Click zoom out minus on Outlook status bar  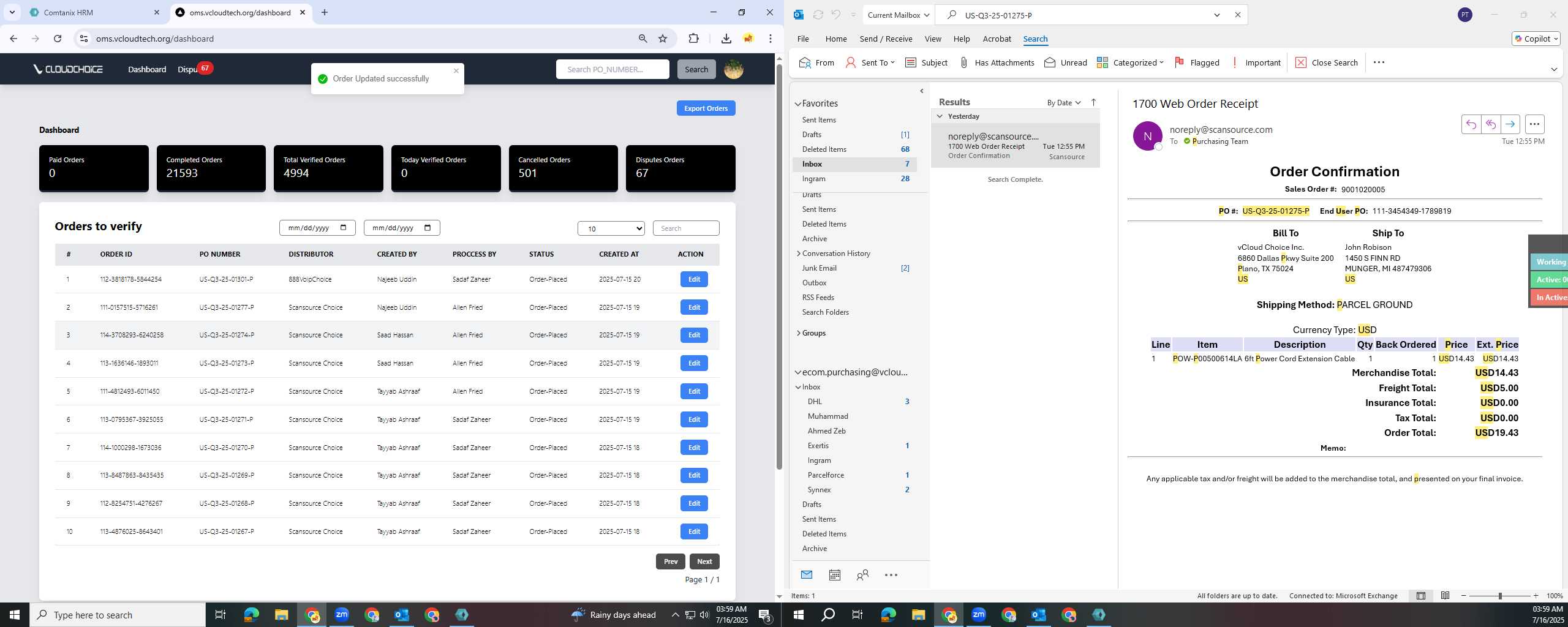tap(1464, 596)
